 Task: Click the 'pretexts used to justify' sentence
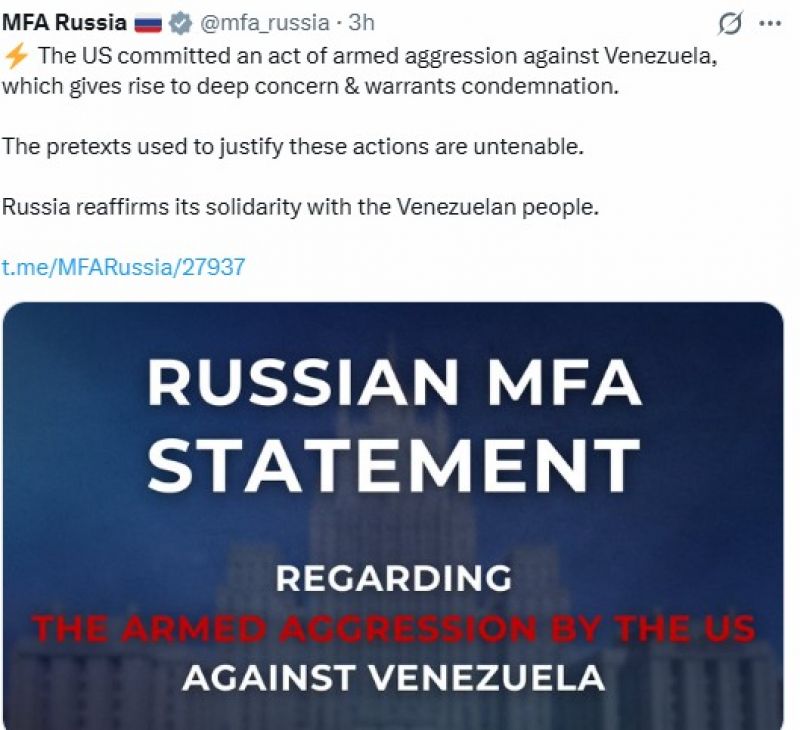pos(291,146)
